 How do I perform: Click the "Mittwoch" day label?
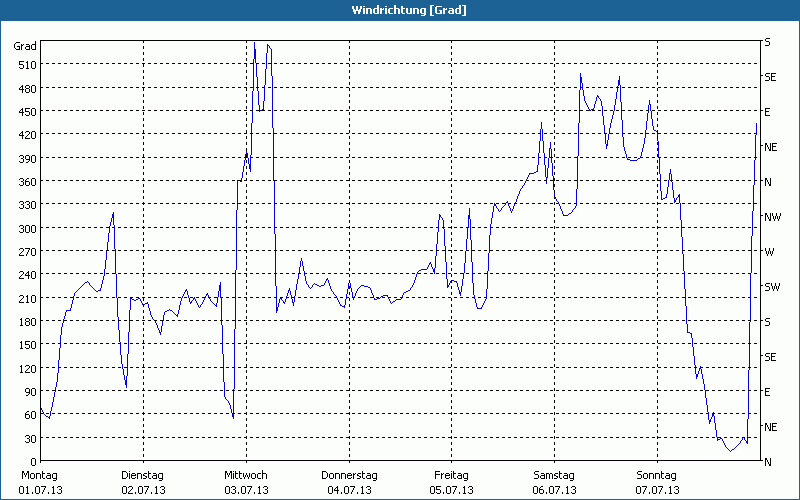coord(245,476)
